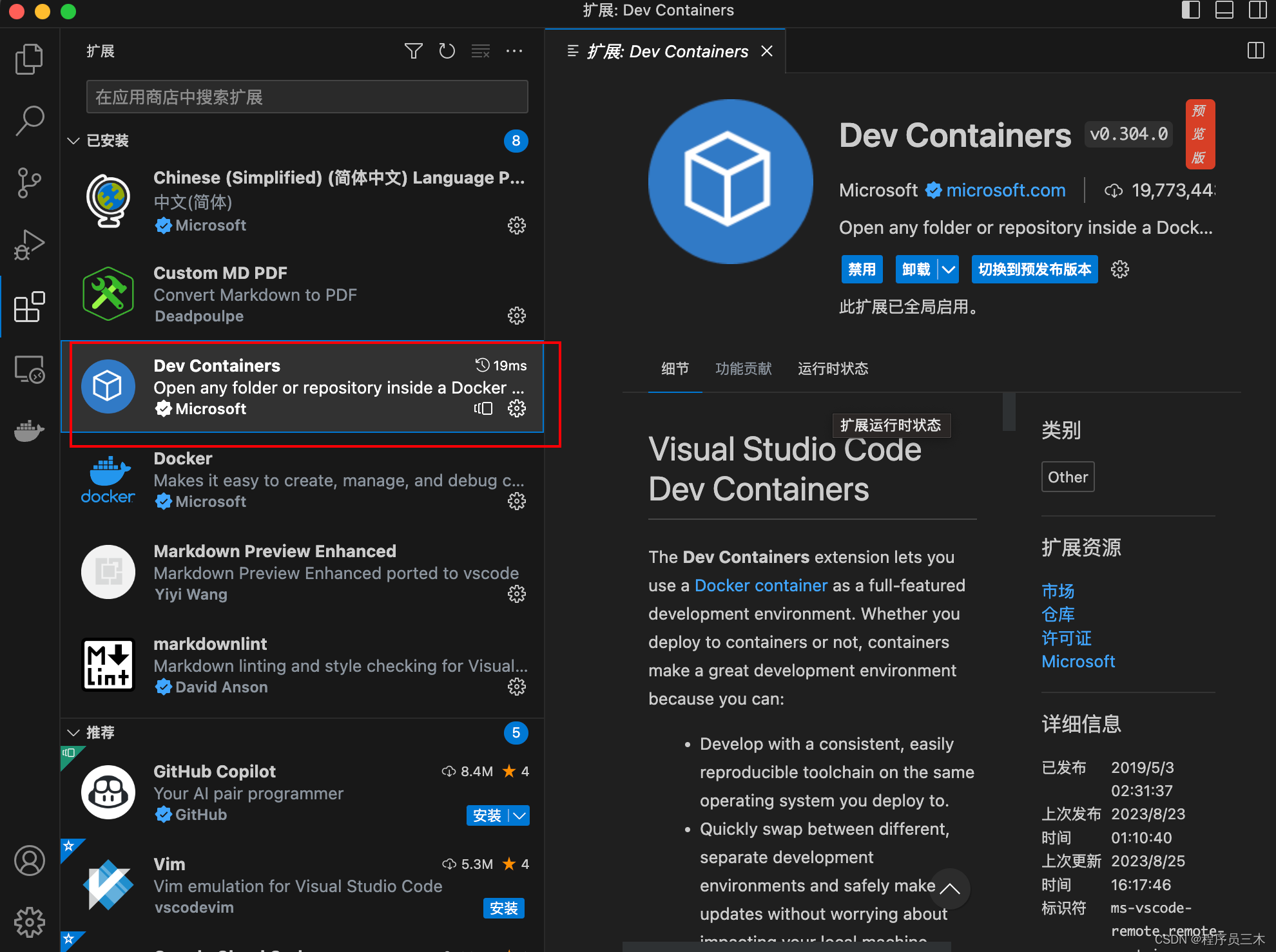Open gear menu for Markdown Preview Enhanced
Image resolution: width=1276 pixels, height=952 pixels.
click(x=517, y=594)
